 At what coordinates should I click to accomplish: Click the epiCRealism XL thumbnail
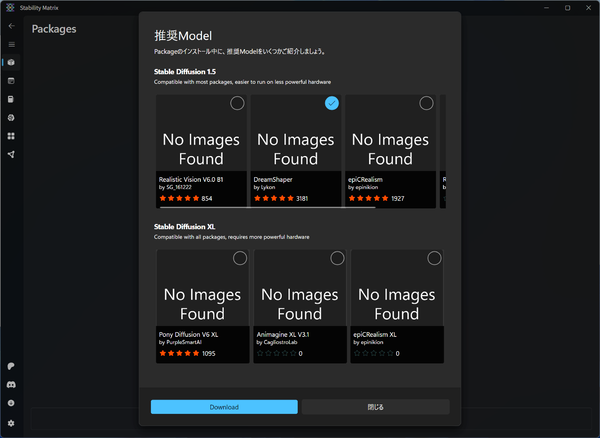397,288
